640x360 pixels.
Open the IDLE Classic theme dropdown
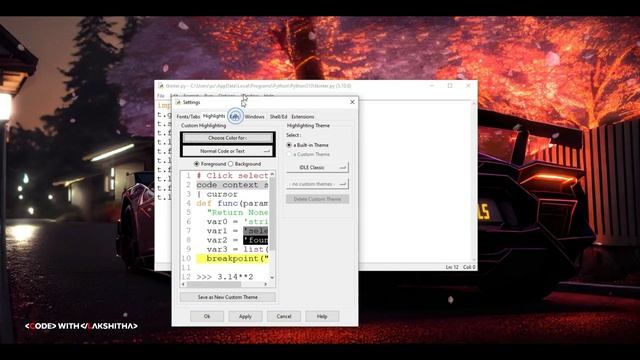pos(317,167)
